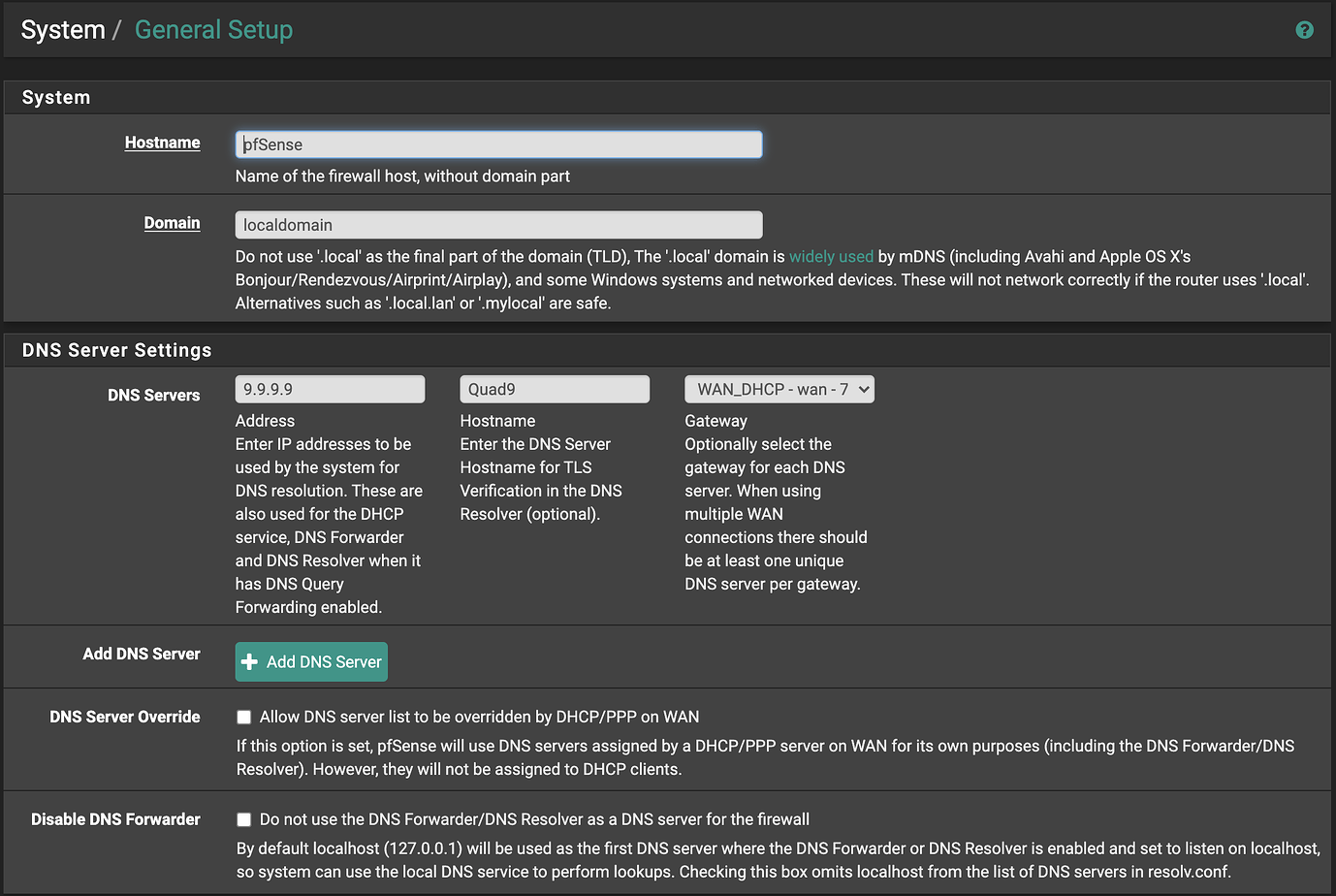Open the WAN_DHCP gateway dropdown
The height and width of the screenshot is (896, 1336).
pyautogui.click(x=779, y=389)
